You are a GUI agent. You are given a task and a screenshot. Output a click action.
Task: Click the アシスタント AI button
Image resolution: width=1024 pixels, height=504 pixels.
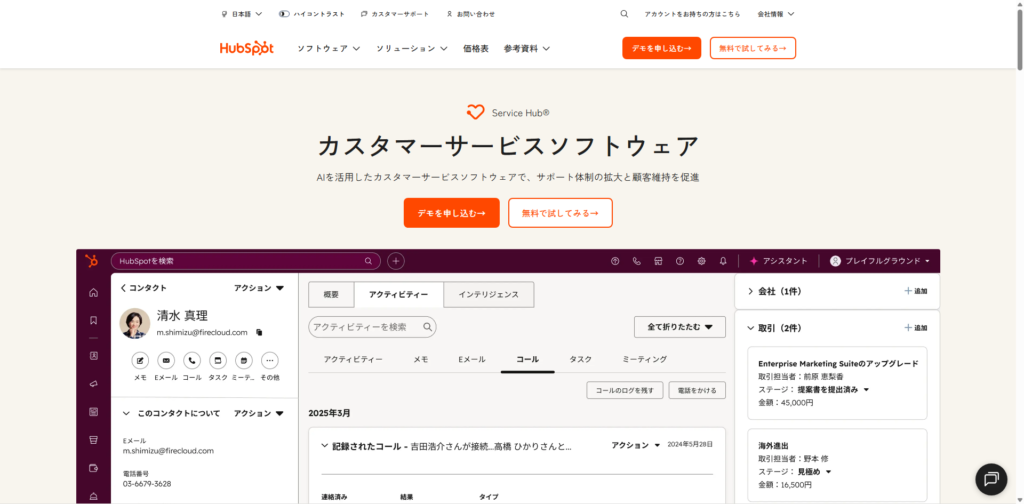point(778,261)
